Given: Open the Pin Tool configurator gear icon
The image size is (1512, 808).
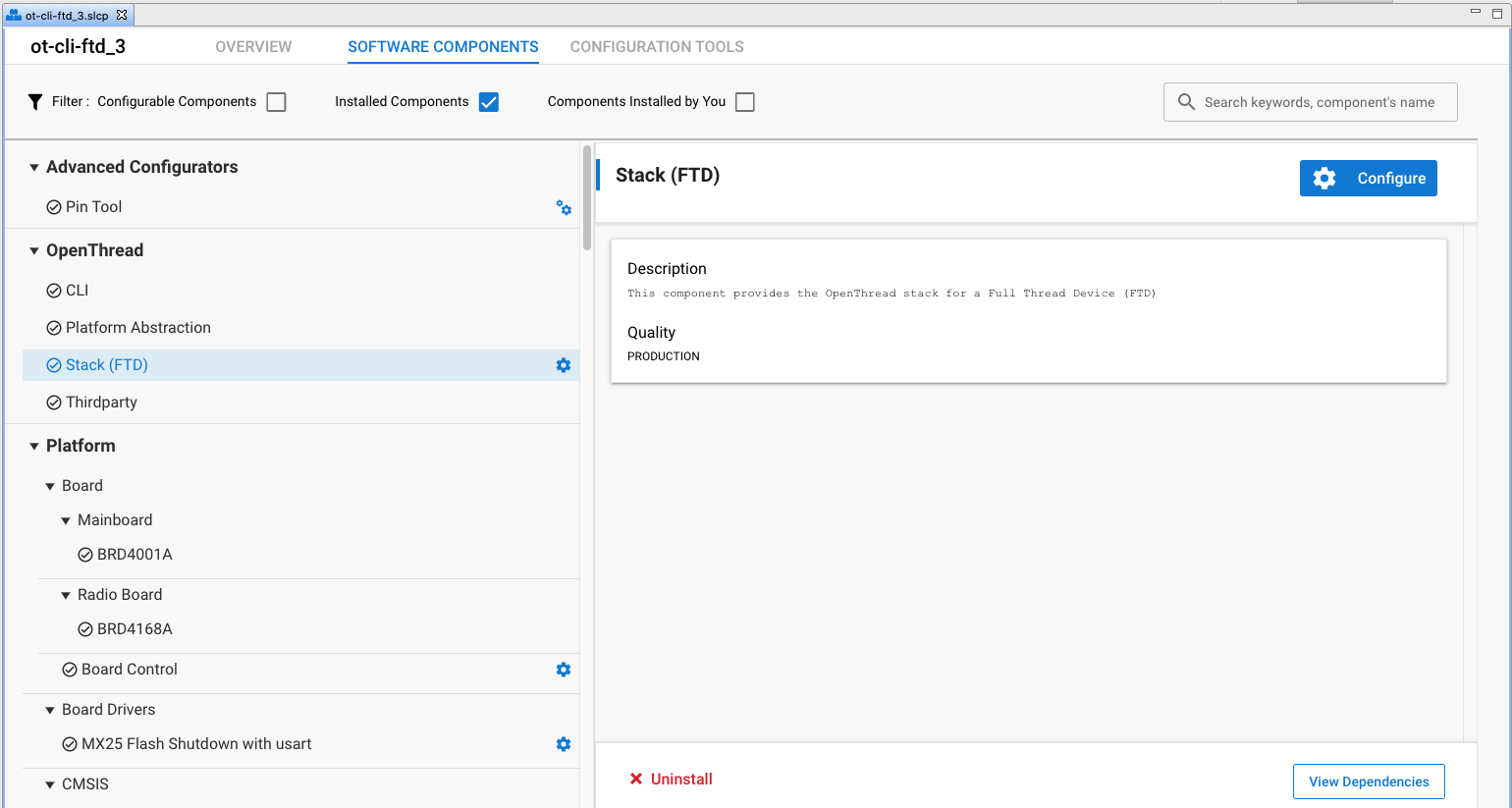Looking at the screenshot, I should coord(563,208).
